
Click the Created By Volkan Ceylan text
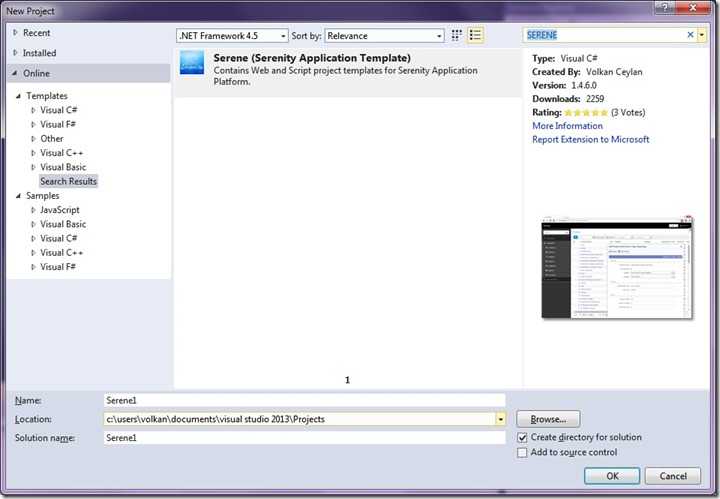click(x=587, y=72)
